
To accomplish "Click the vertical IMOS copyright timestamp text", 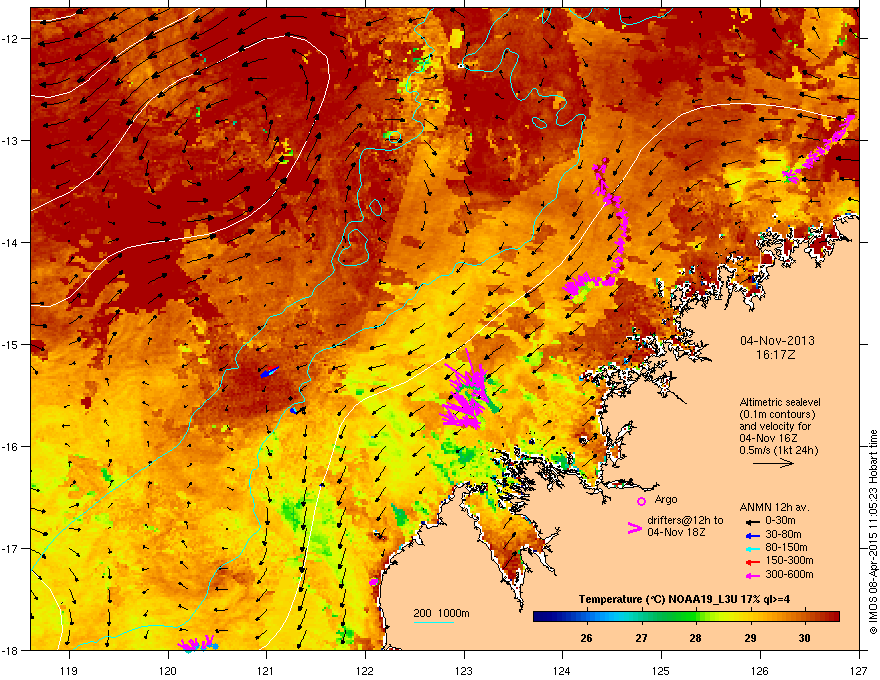I will [873, 532].
